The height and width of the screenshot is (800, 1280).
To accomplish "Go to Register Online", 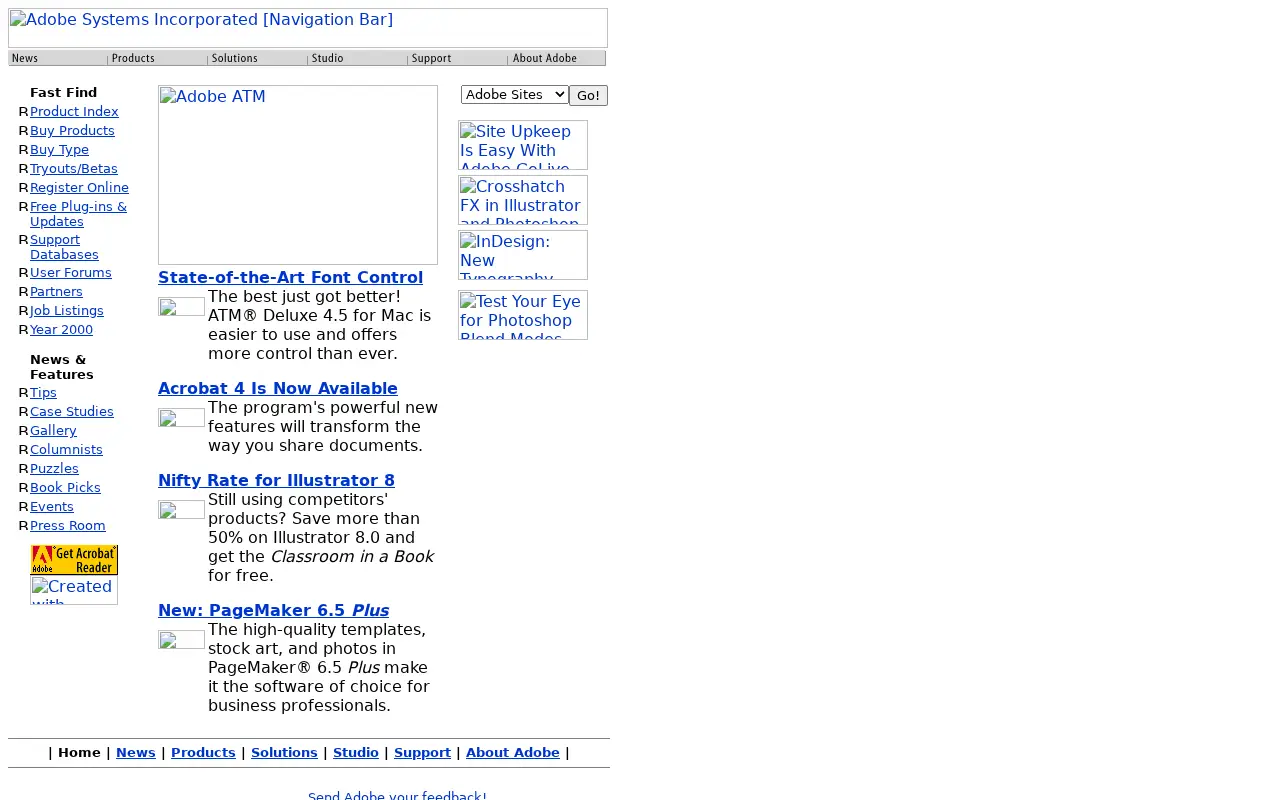I will point(79,188).
